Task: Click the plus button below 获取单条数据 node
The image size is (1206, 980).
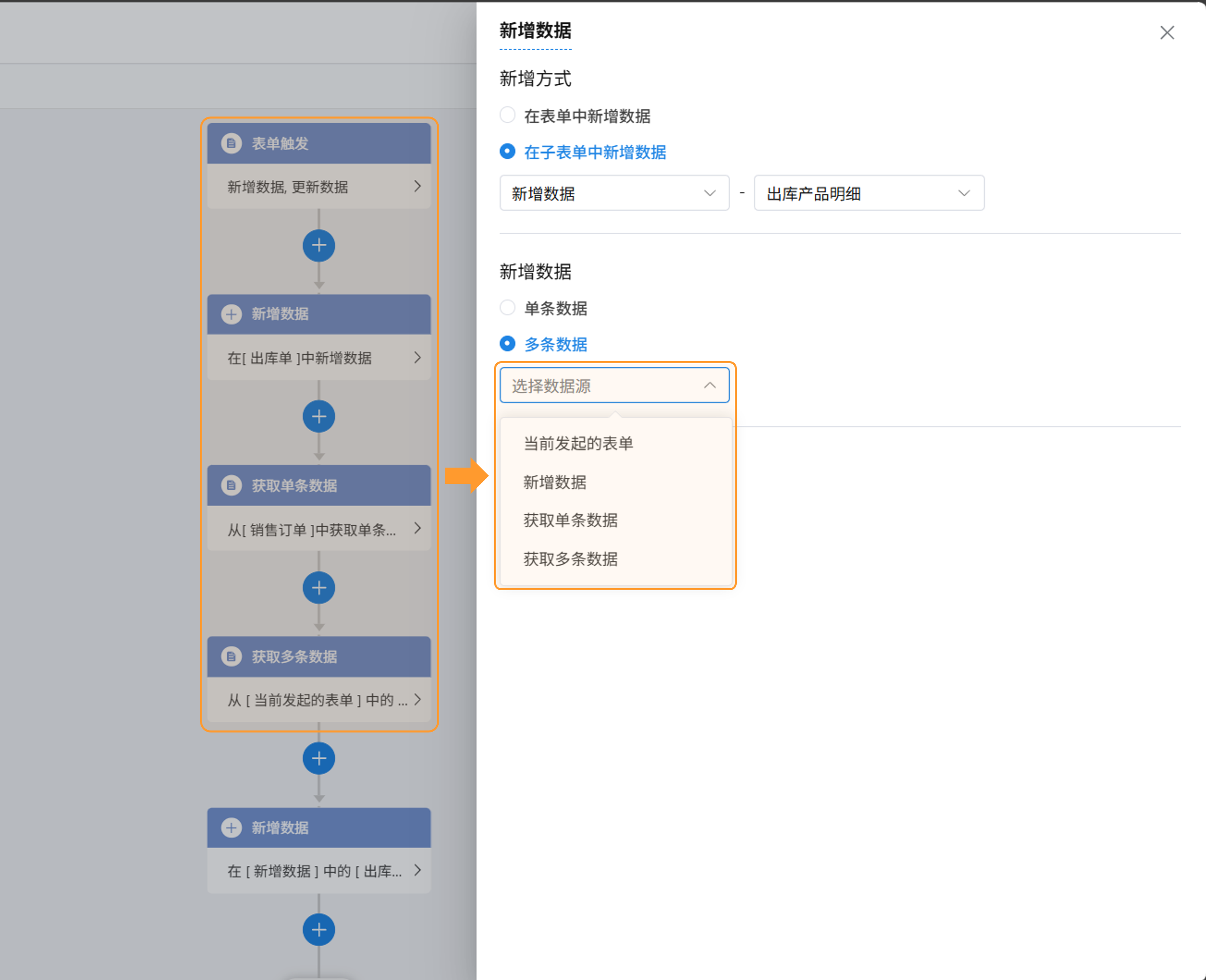Action: point(319,588)
